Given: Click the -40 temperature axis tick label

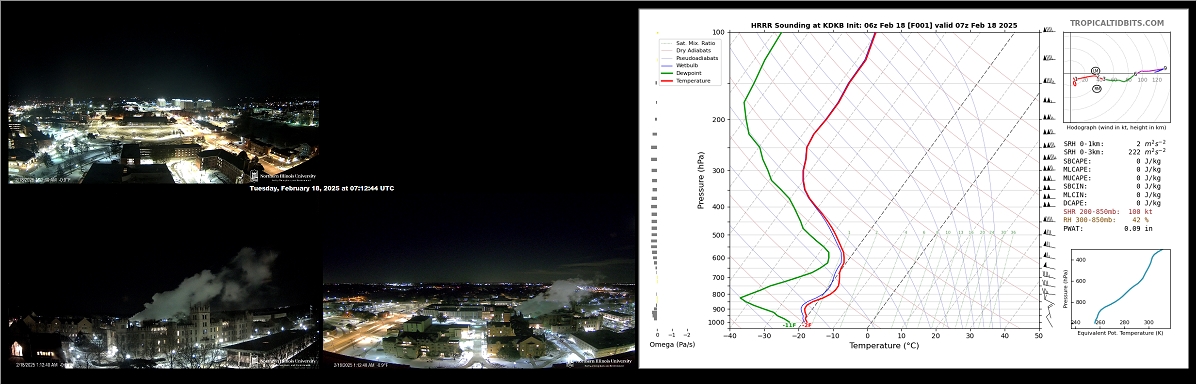Looking at the screenshot, I should point(730,335).
